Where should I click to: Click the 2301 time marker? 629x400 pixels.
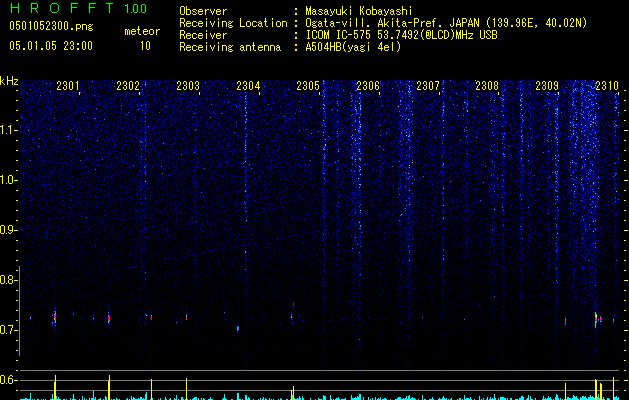(x=68, y=85)
